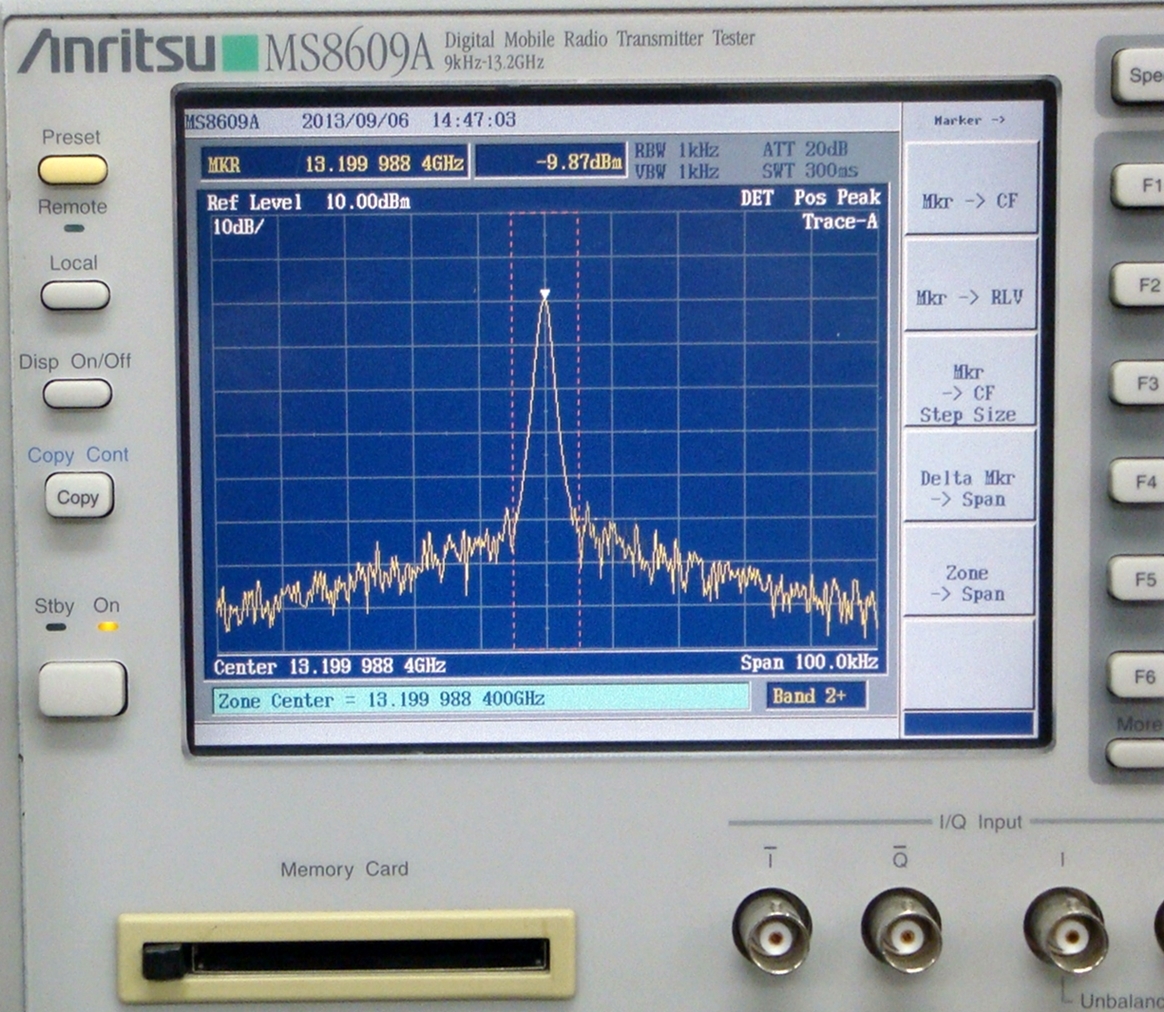Push the Copy button

pos(79,497)
